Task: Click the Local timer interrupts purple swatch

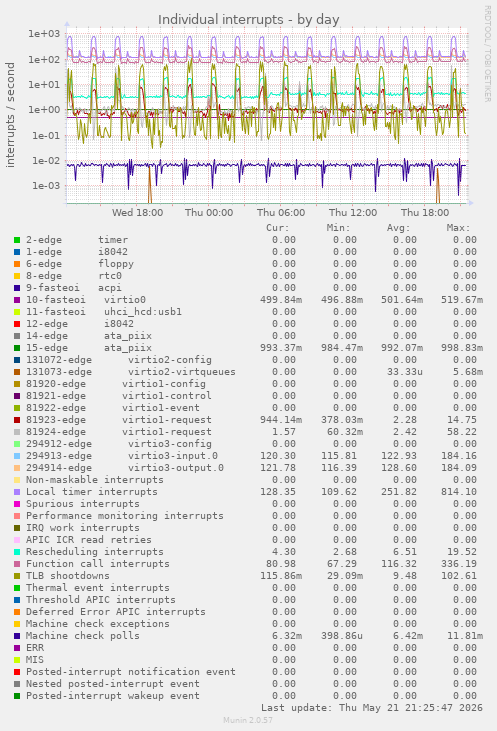Action: click(x=17, y=492)
